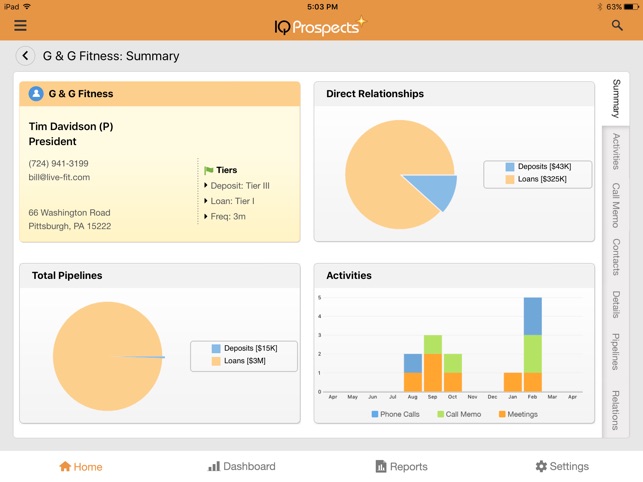The width and height of the screenshot is (643, 482).
Task: Open the Call Memo side tab
Action: click(616, 205)
